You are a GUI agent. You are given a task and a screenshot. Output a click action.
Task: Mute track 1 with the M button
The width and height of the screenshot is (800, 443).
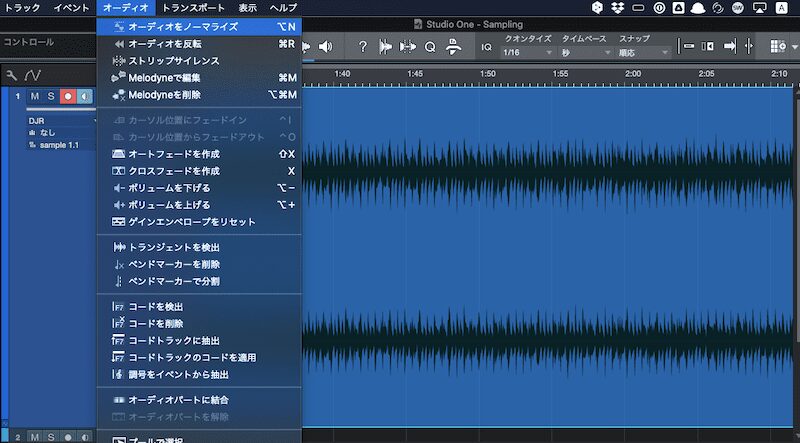coord(35,96)
